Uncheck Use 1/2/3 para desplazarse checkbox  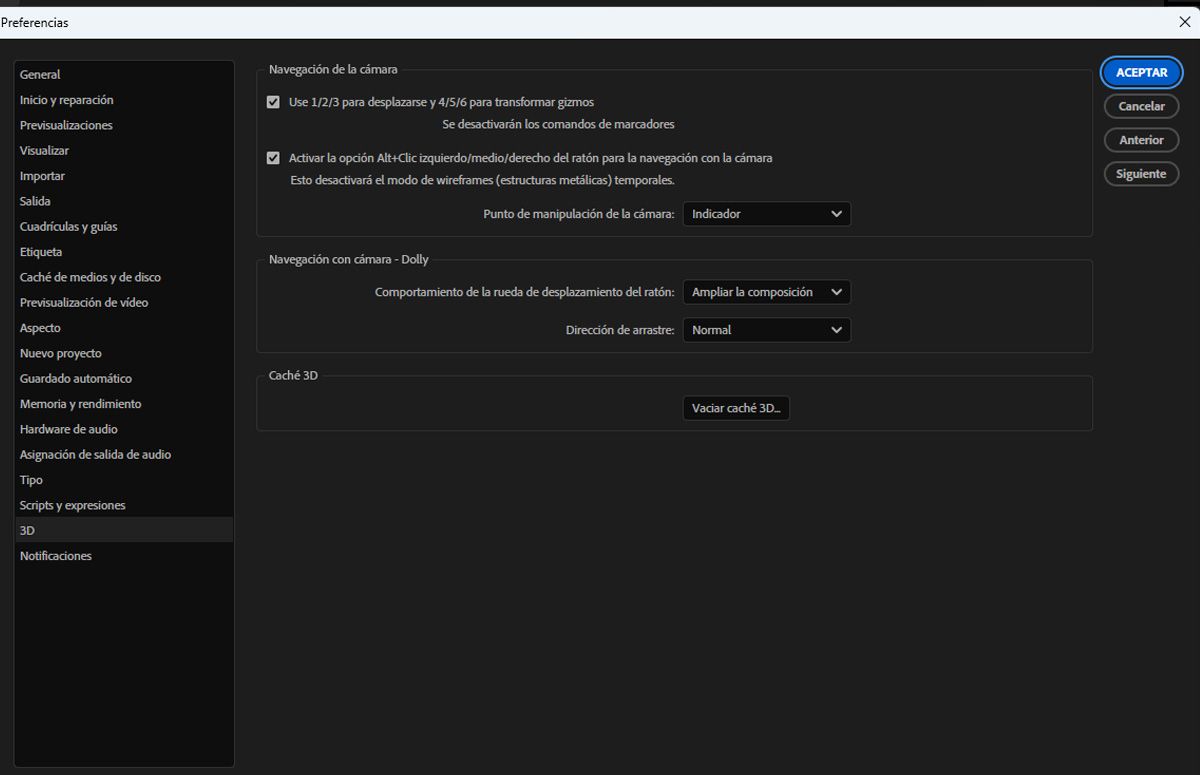[x=273, y=102]
